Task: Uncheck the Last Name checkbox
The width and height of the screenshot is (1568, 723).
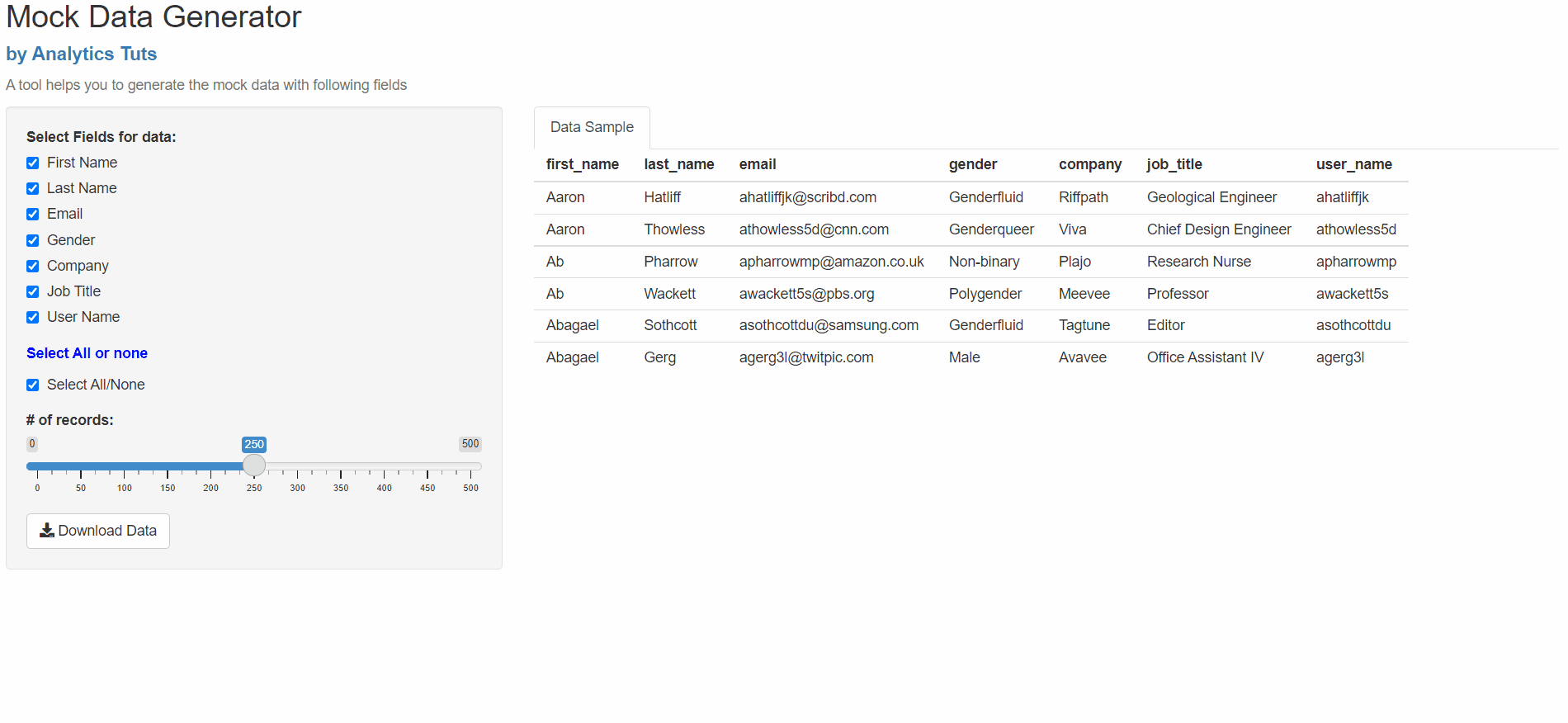Action: 33,188
